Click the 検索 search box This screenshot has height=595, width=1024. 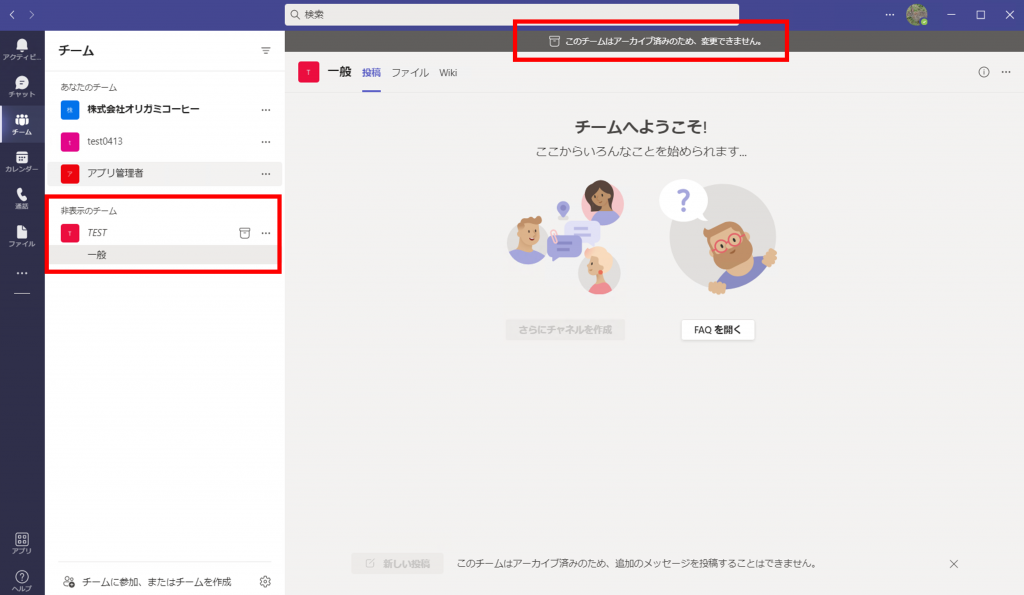click(512, 14)
